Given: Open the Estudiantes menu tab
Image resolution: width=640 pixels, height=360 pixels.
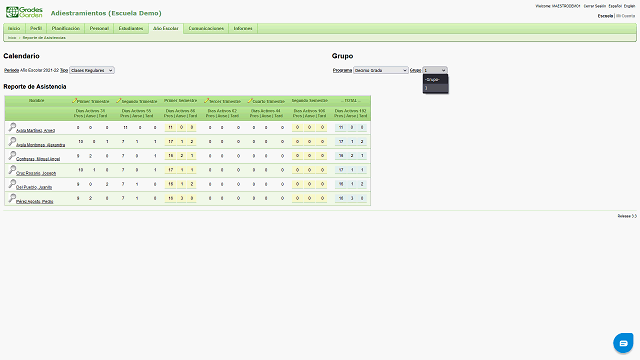Looking at the screenshot, I should click(x=131, y=29).
